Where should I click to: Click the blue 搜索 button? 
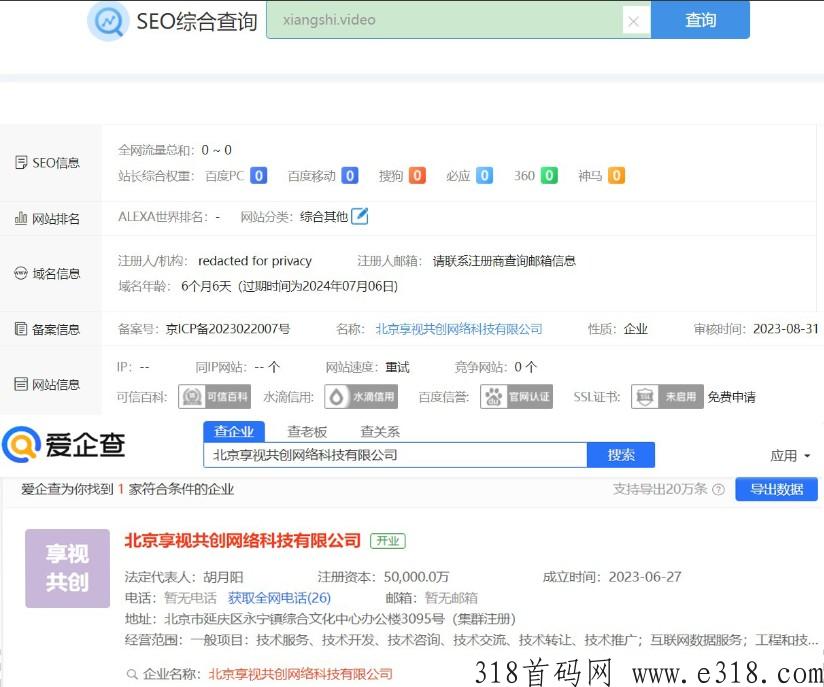coord(621,455)
